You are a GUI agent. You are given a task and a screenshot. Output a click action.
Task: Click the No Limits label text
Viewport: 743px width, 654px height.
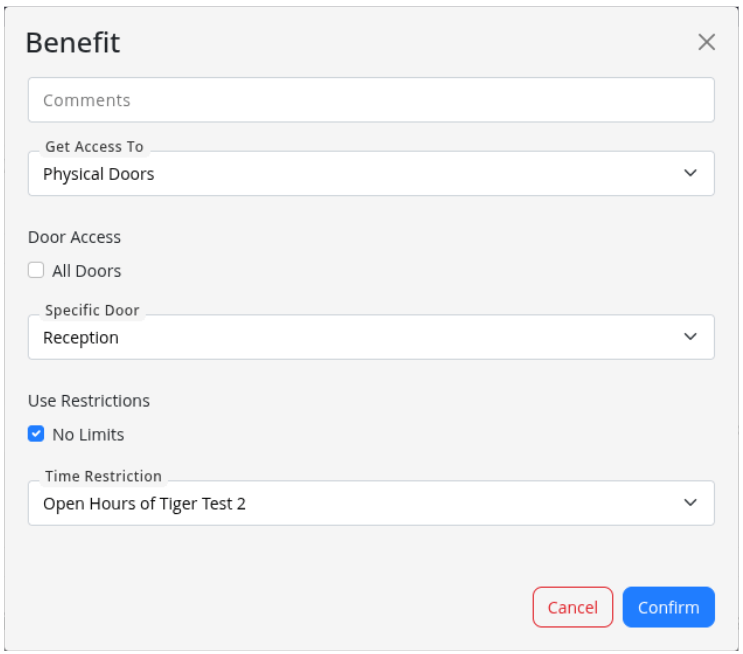[x=88, y=435]
